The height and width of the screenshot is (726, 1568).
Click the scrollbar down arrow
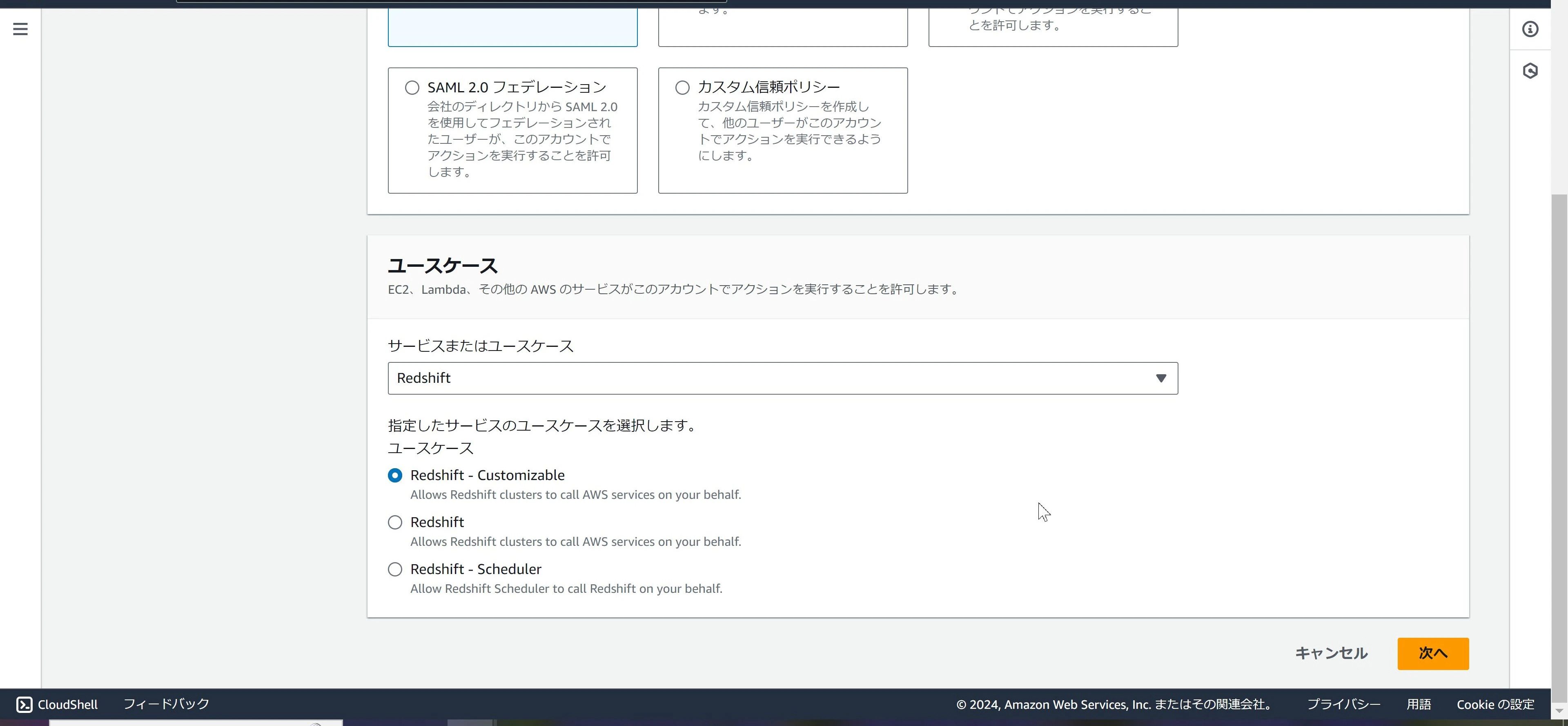1559,711
